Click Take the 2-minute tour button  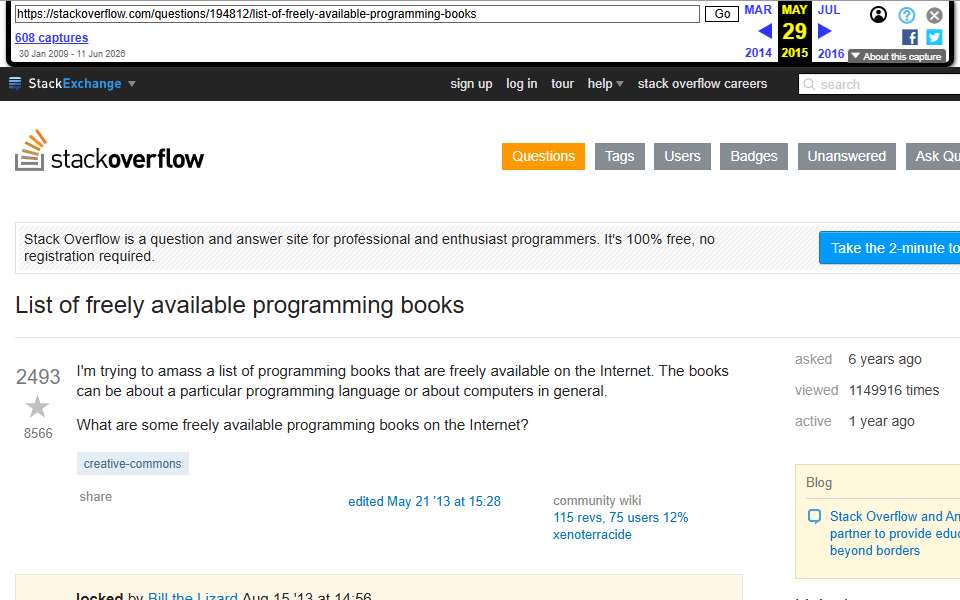[x=890, y=248]
